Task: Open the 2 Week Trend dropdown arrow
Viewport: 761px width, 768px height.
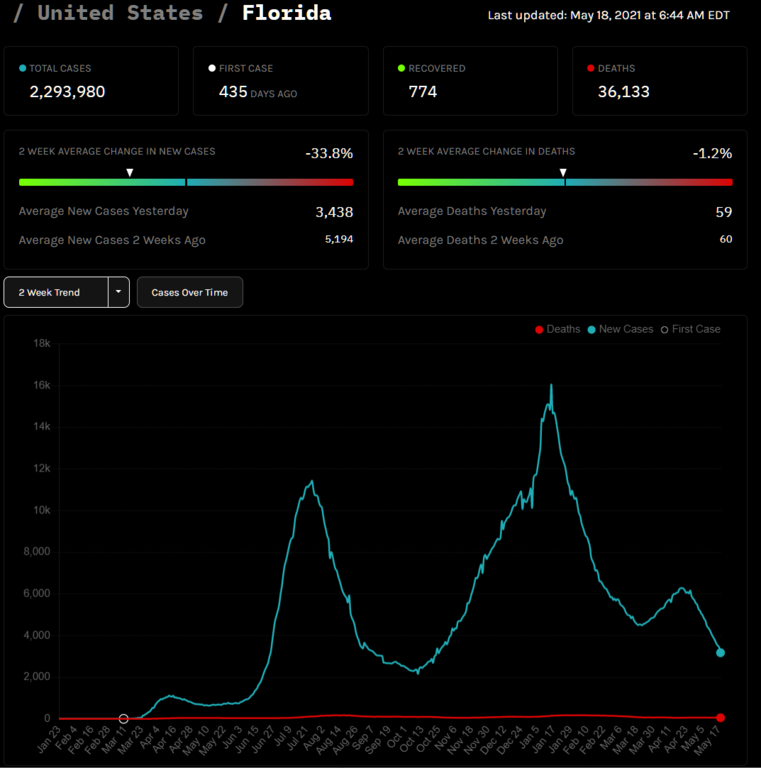Action: tap(119, 292)
